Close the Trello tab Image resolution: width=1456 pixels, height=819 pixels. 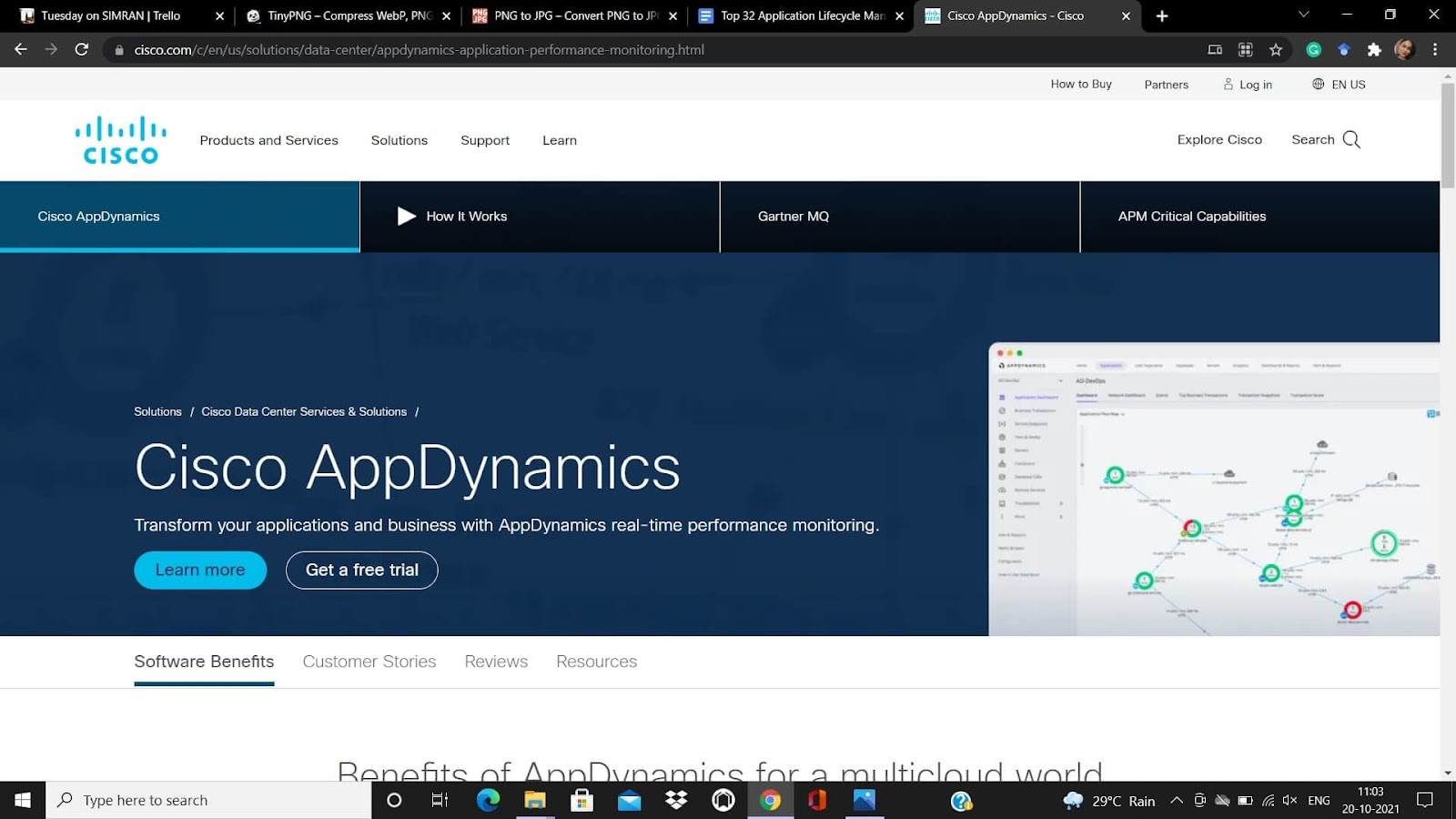tap(219, 15)
